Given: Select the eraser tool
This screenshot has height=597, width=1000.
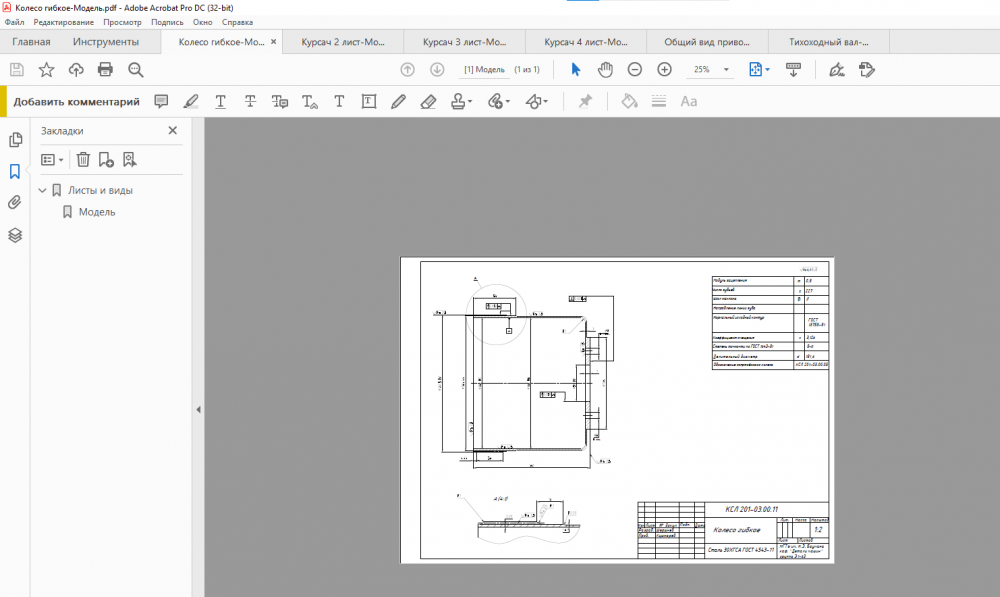Looking at the screenshot, I should pos(428,101).
